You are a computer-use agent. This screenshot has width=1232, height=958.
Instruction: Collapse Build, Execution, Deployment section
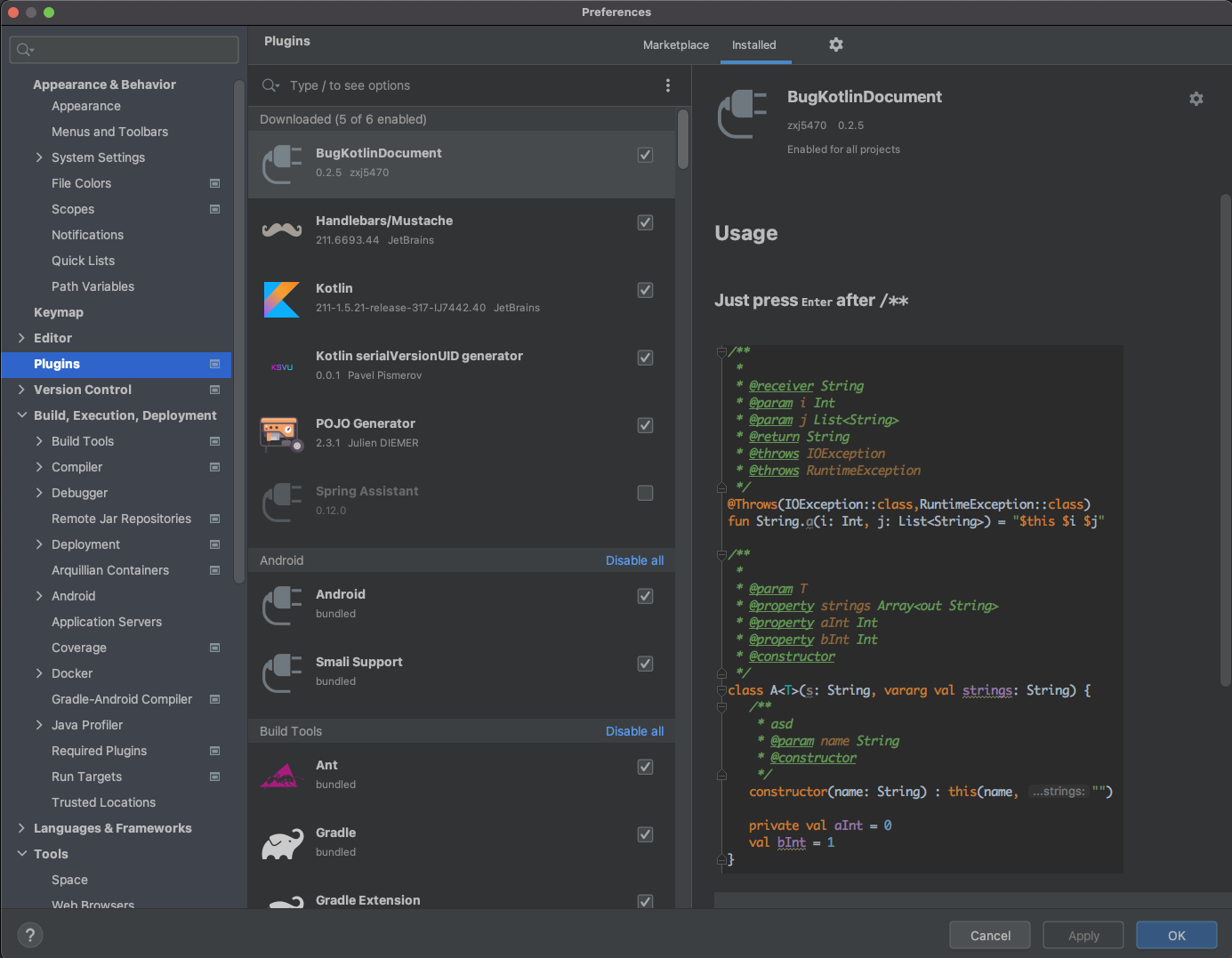pos(21,415)
